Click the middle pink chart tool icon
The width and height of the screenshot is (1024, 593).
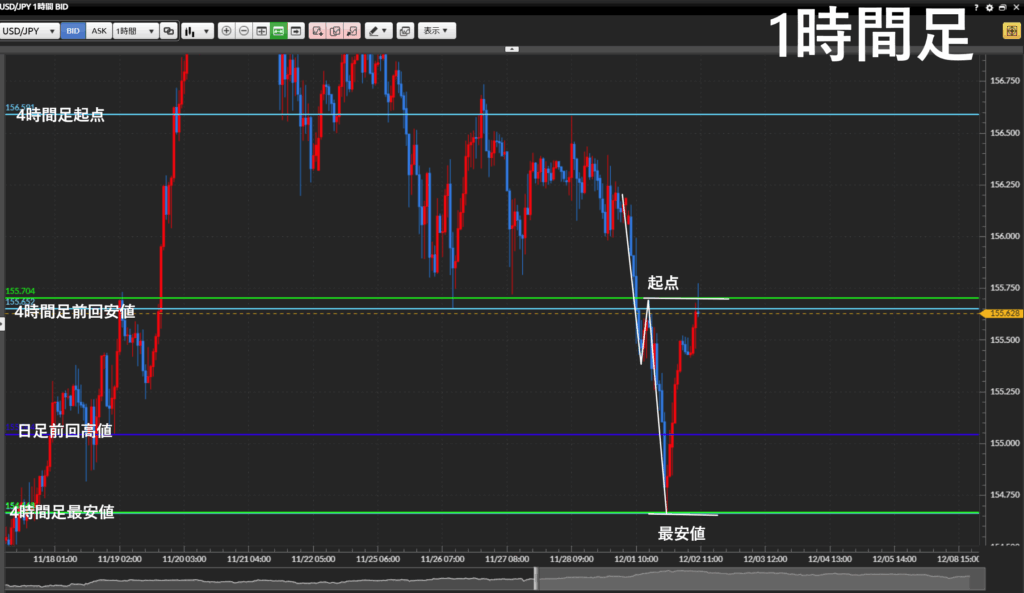click(x=334, y=31)
